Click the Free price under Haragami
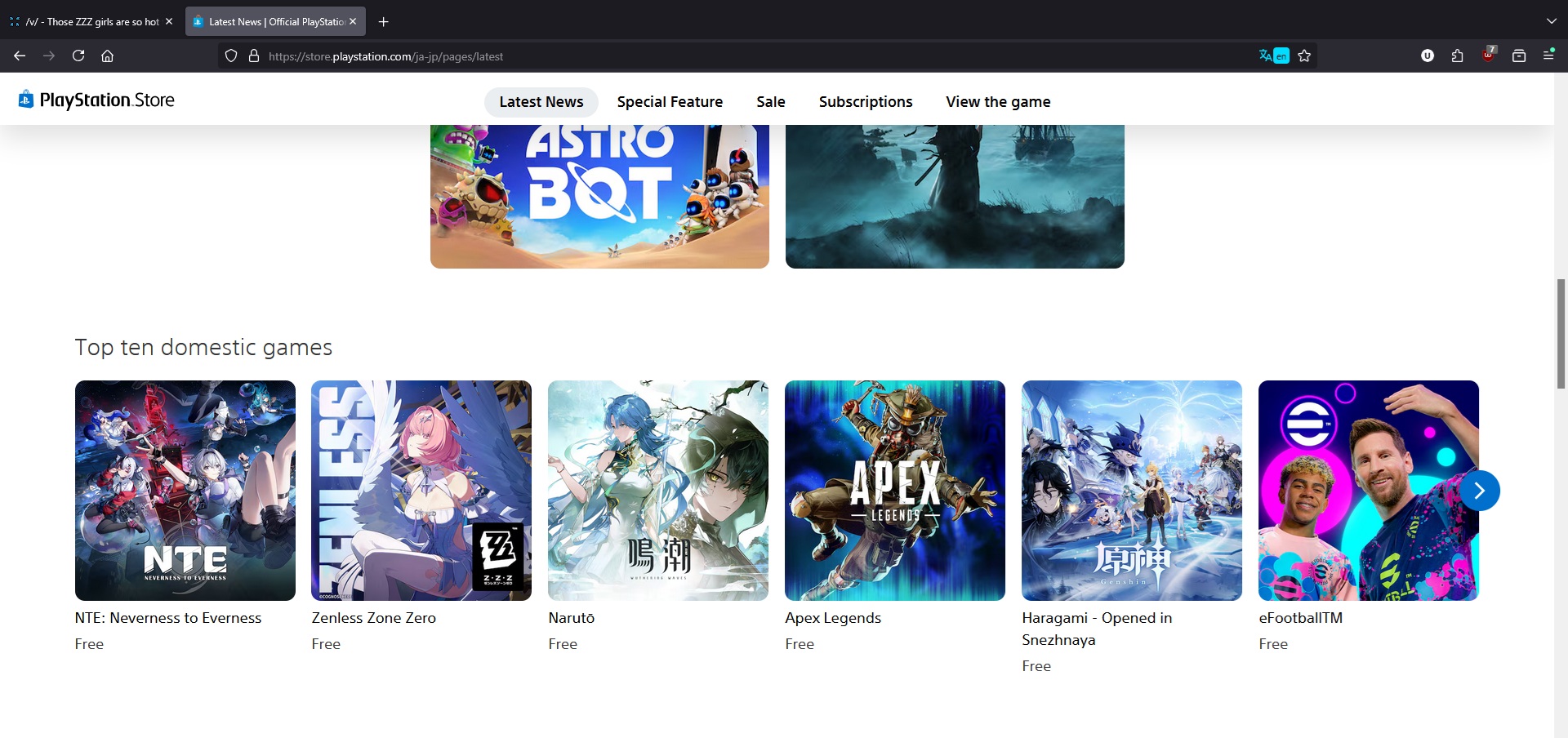Viewport: 1568px width, 738px height. tap(1036, 666)
